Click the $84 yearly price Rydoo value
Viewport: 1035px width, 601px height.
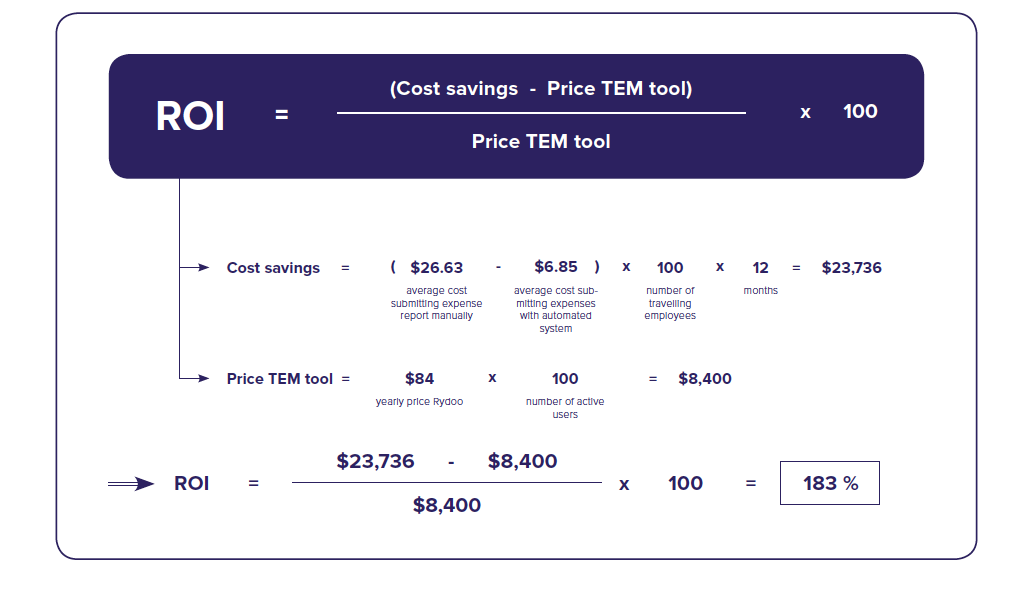pyautogui.click(x=419, y=379)
